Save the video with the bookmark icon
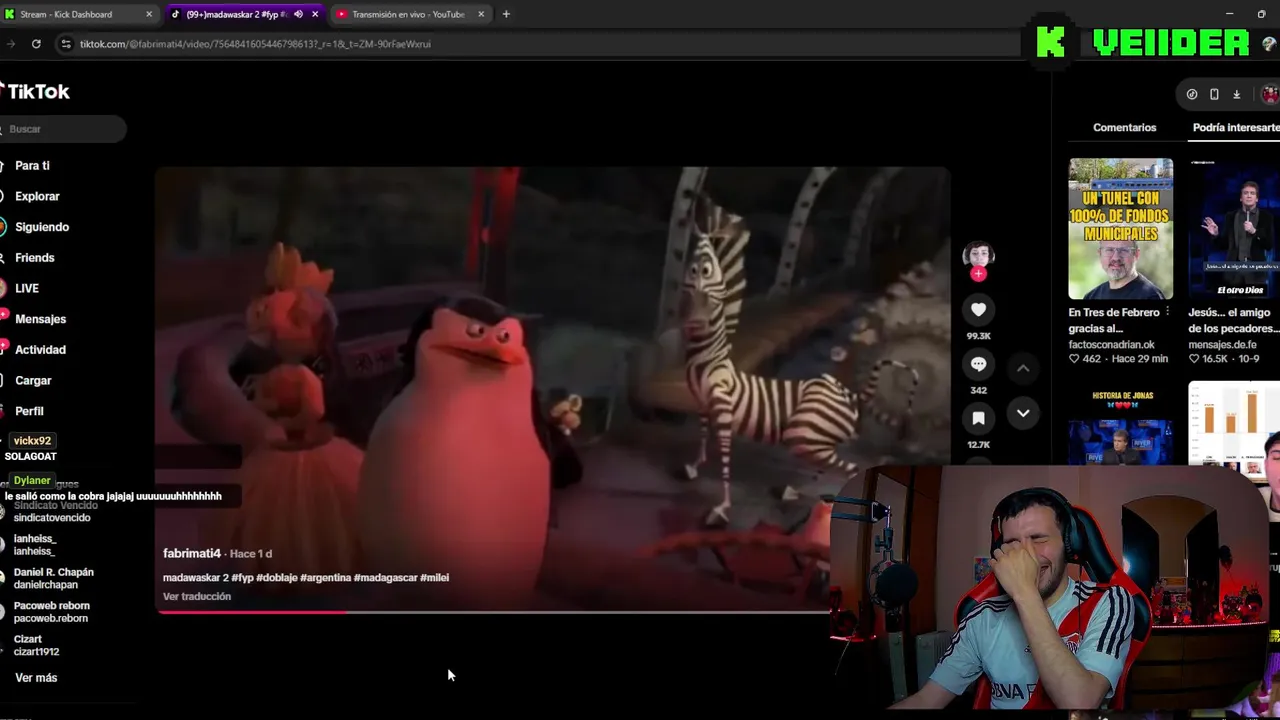 click(x=978, y=418)
